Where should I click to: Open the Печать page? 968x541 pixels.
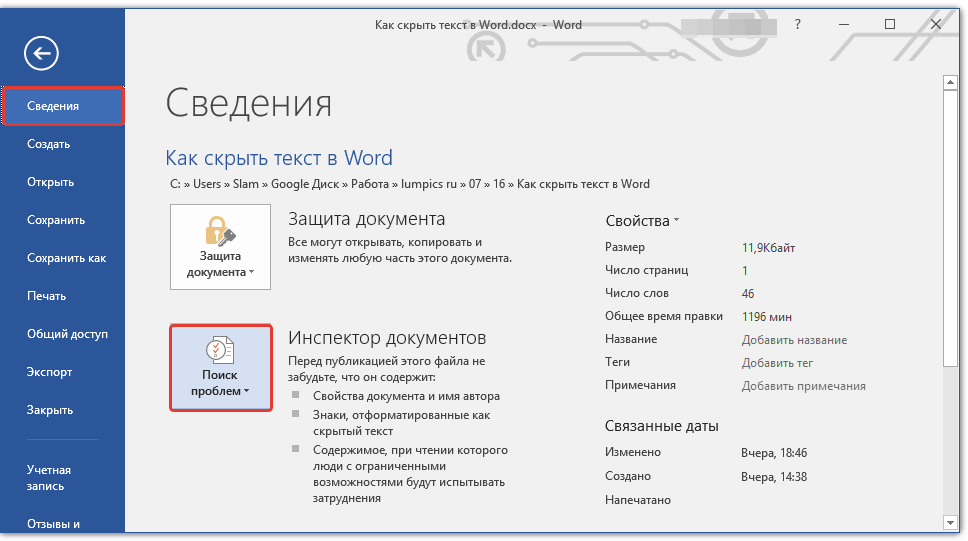46,296
